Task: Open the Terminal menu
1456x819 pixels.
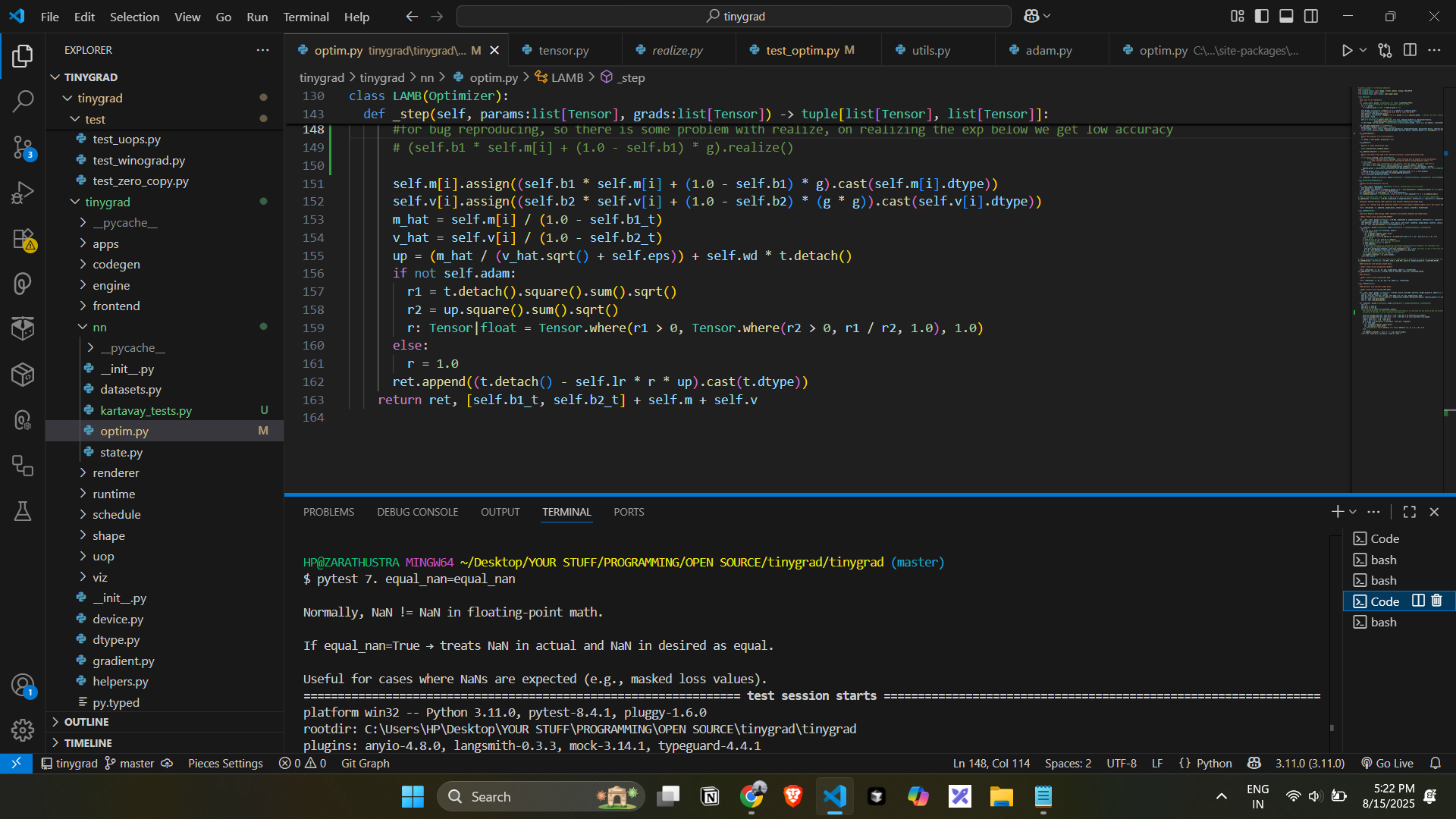Action: 306,17
